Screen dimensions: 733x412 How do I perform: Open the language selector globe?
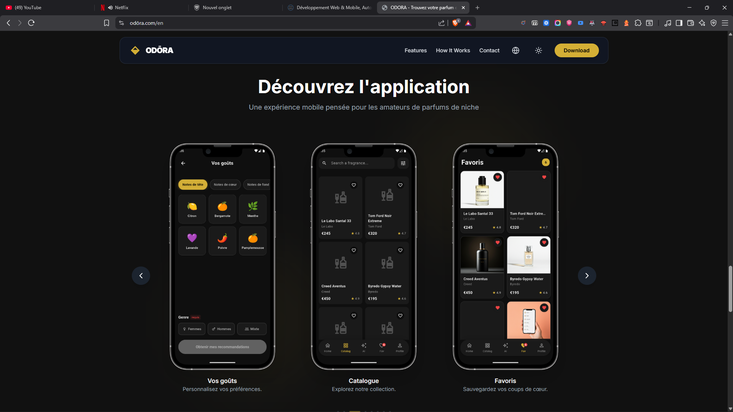tap(515, 50)
